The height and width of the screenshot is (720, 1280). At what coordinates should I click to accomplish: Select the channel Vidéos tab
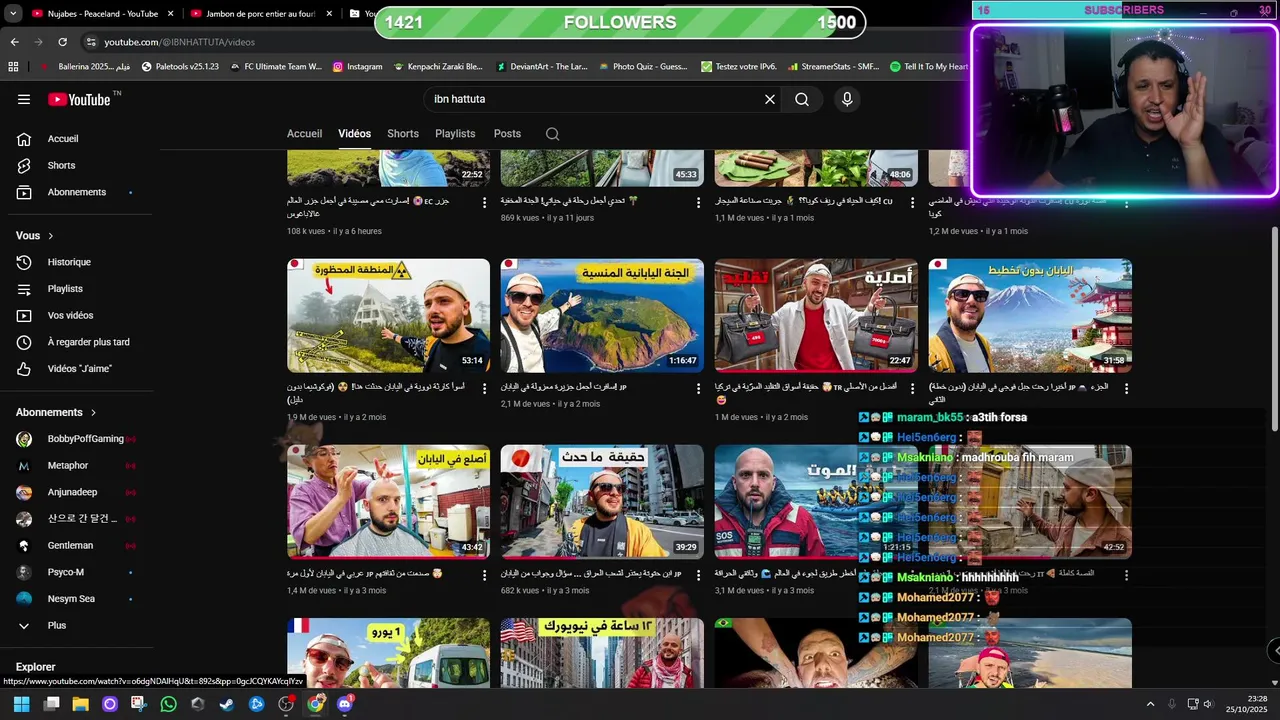354,134
